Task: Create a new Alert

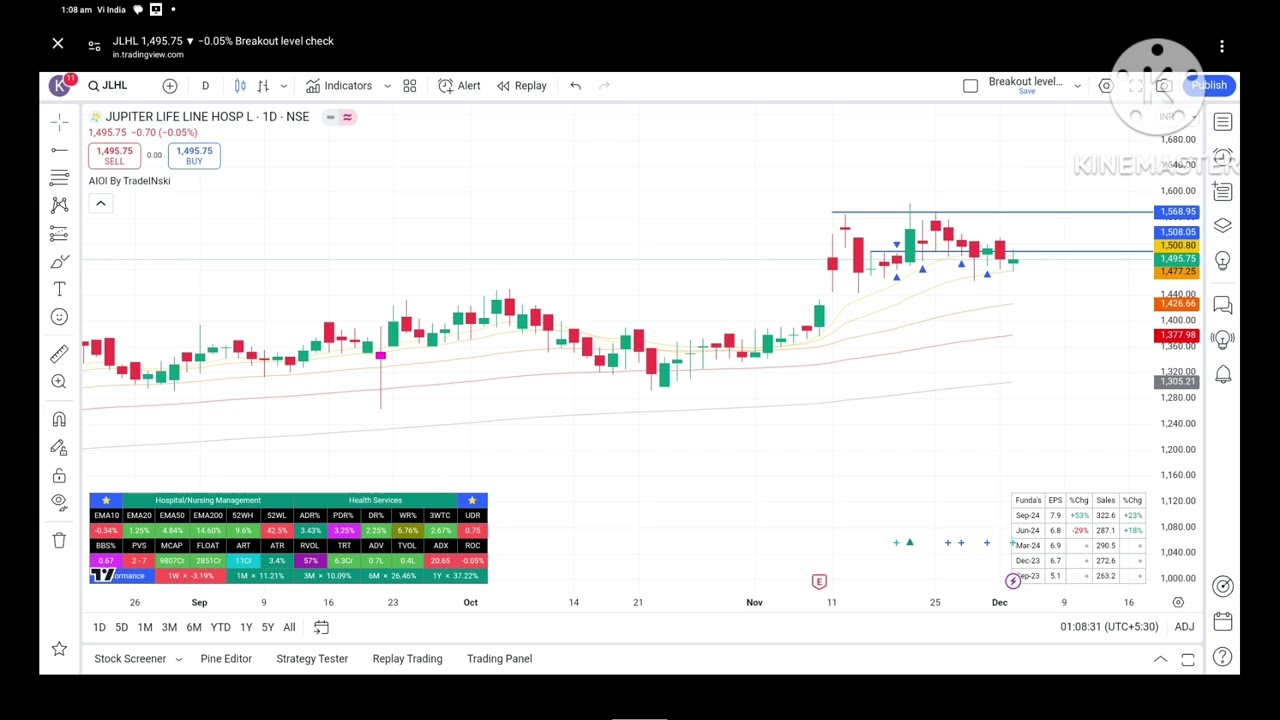Action: pos(459,86)
